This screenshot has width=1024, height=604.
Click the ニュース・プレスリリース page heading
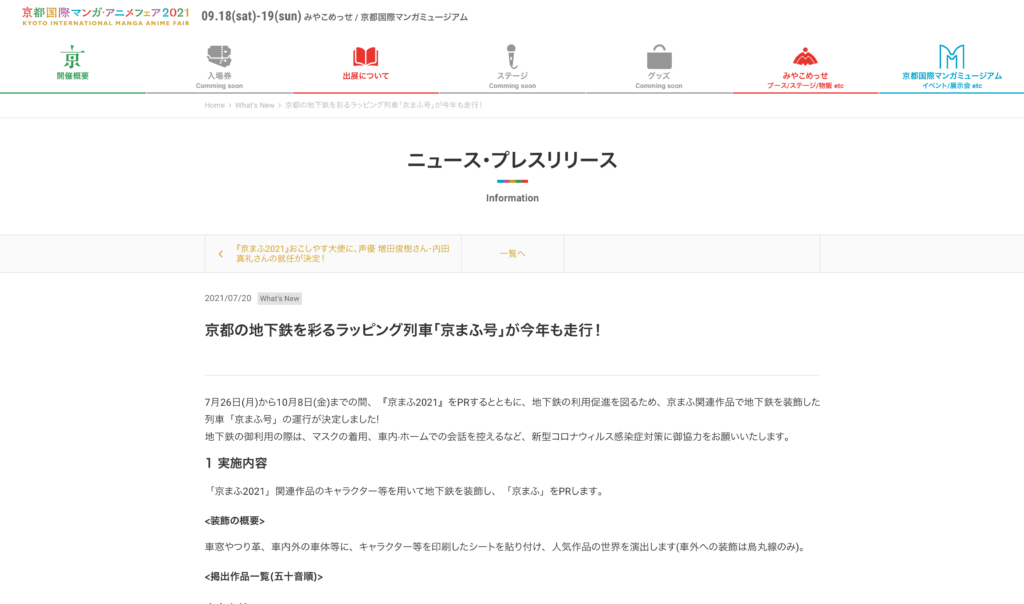coord(512,160)
